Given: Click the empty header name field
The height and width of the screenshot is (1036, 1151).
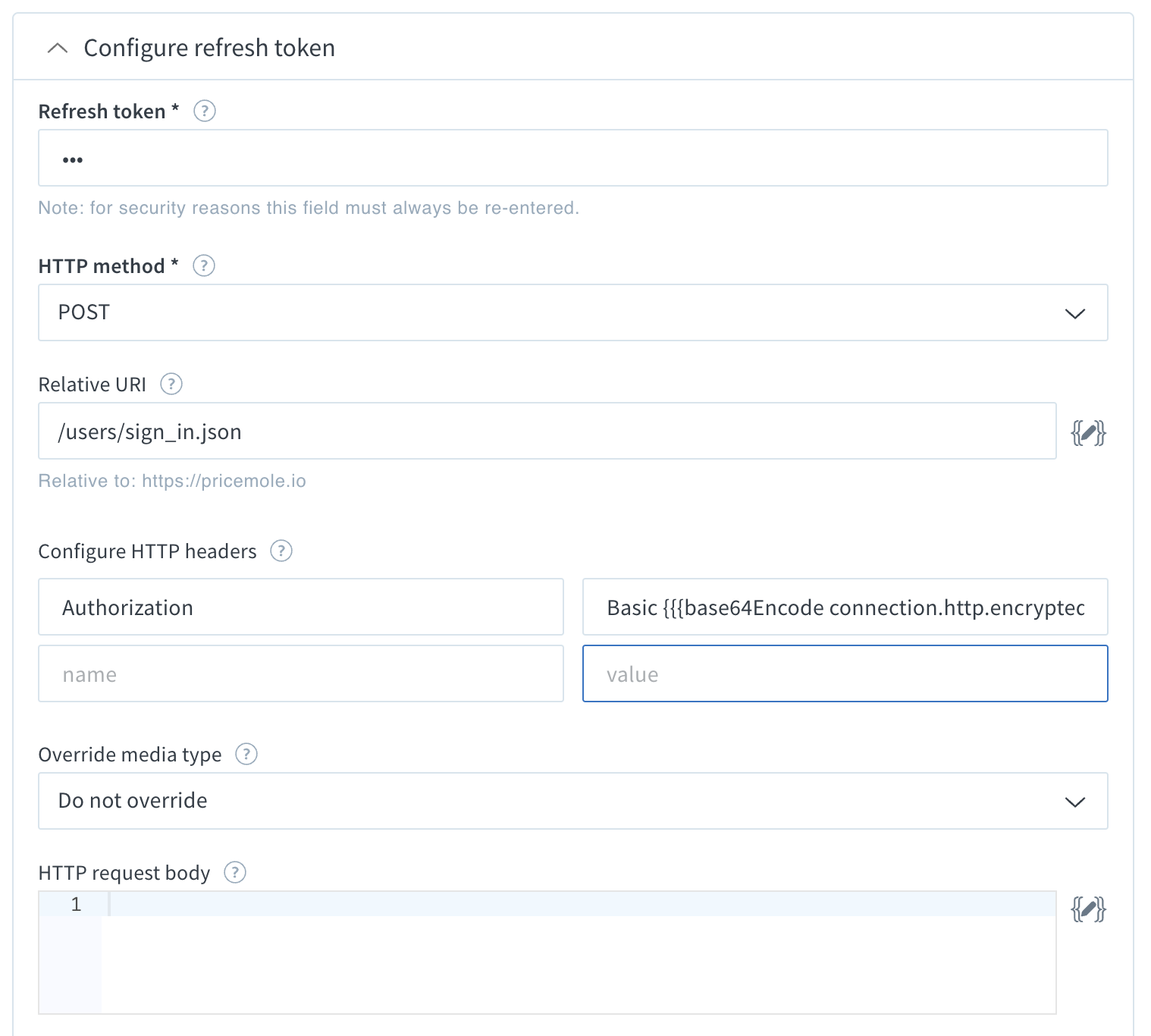Looking at the screenshot, I should point(301,673).
